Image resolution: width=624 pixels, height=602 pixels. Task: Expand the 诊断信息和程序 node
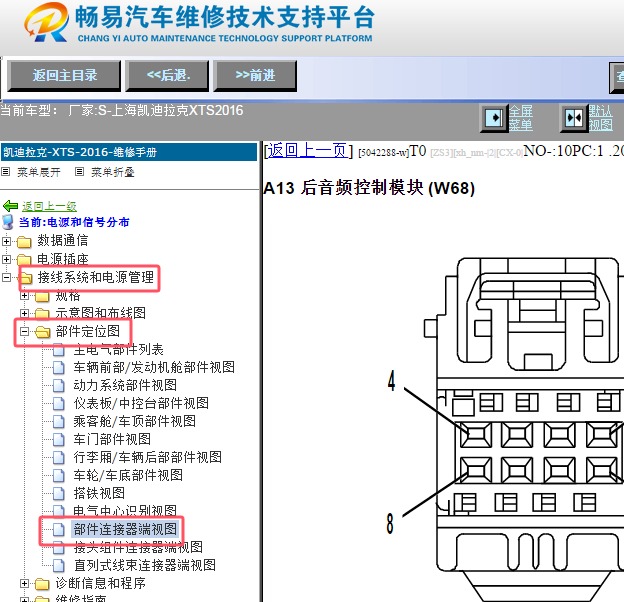[x=24, y=584]
